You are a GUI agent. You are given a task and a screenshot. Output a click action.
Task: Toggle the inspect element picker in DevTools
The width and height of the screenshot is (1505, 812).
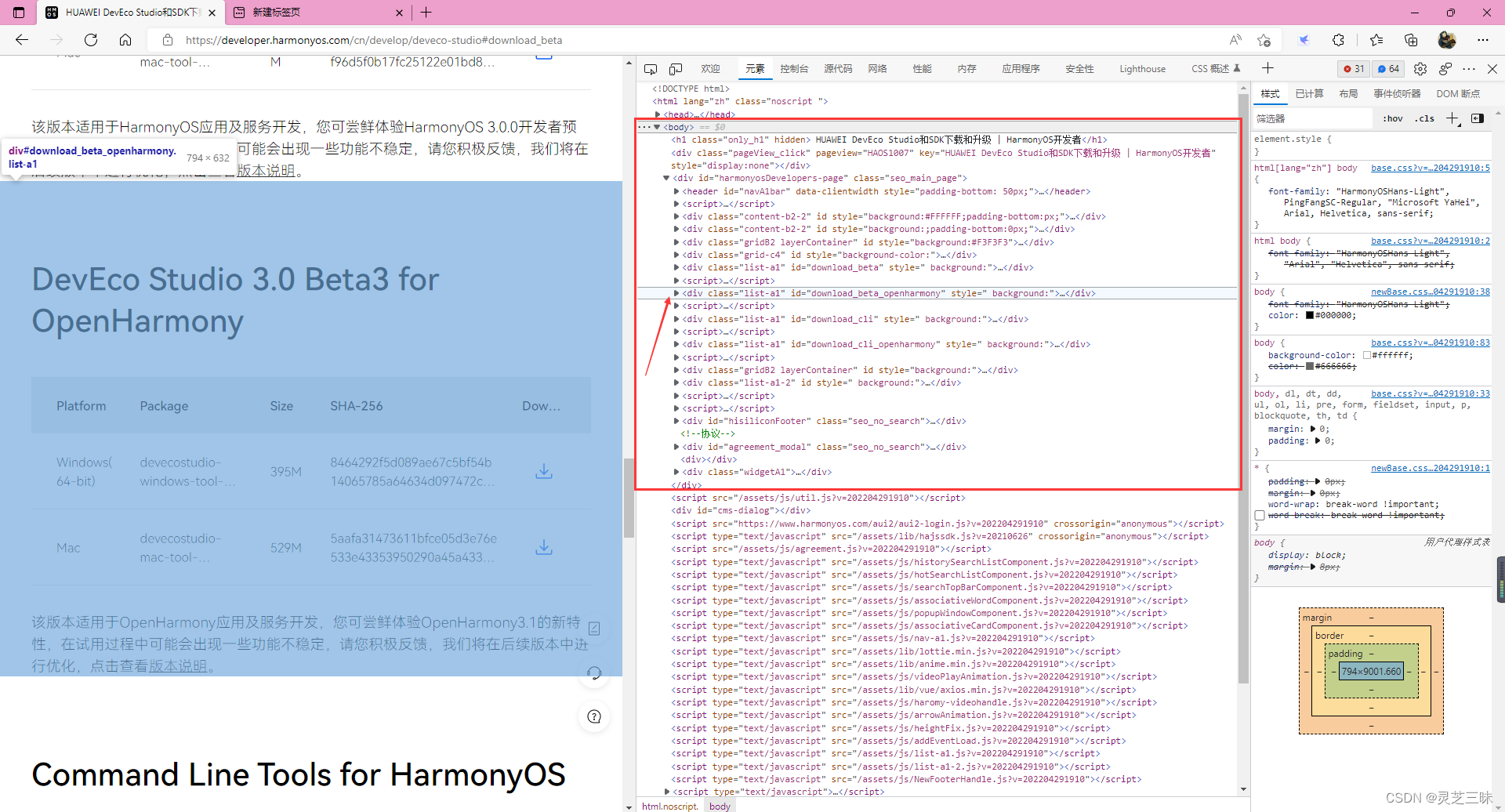point(651,69)
